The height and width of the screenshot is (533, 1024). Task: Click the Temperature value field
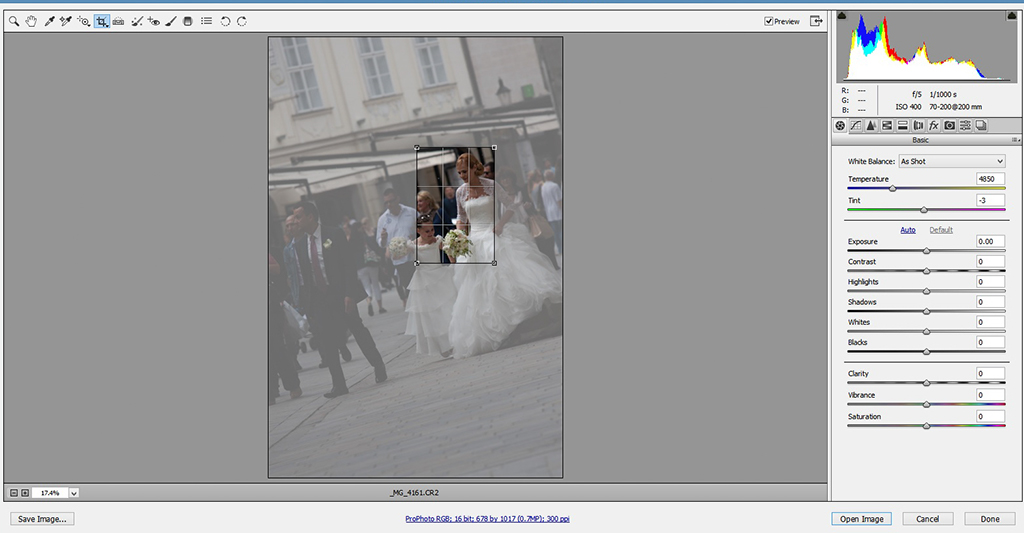[x=990, y=179]
